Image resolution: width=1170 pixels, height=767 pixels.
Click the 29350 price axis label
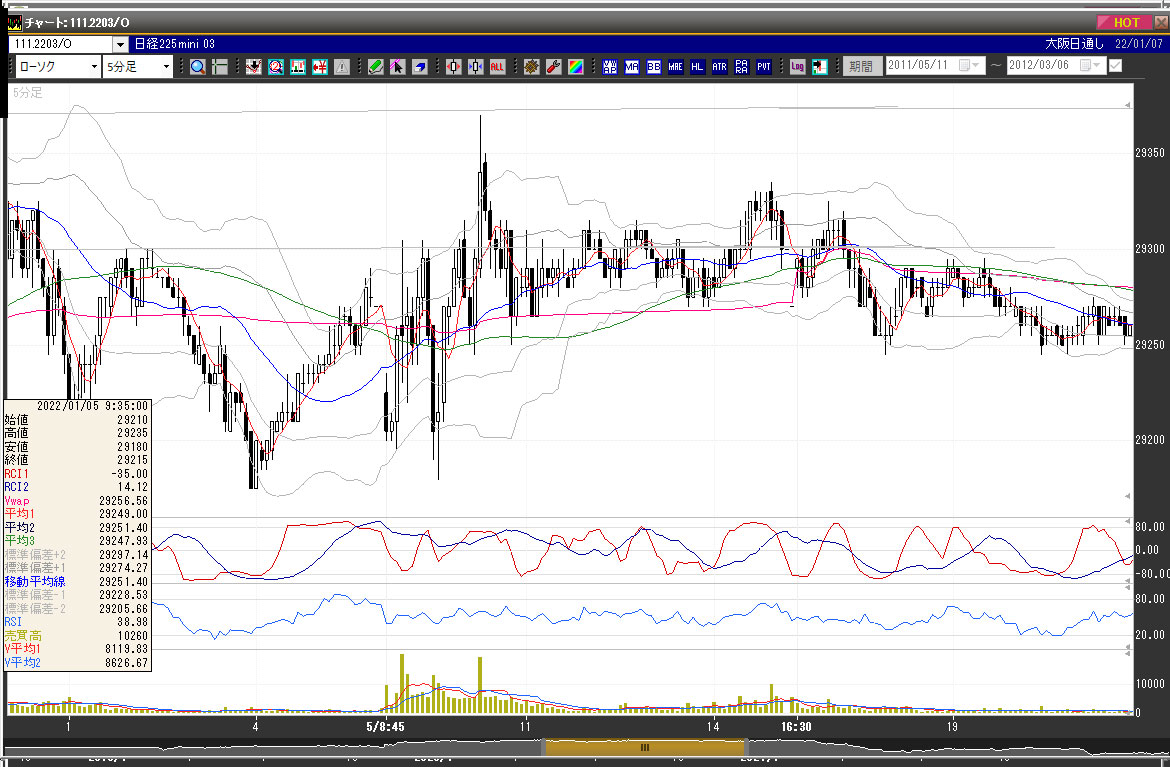tap(1150, 153)
